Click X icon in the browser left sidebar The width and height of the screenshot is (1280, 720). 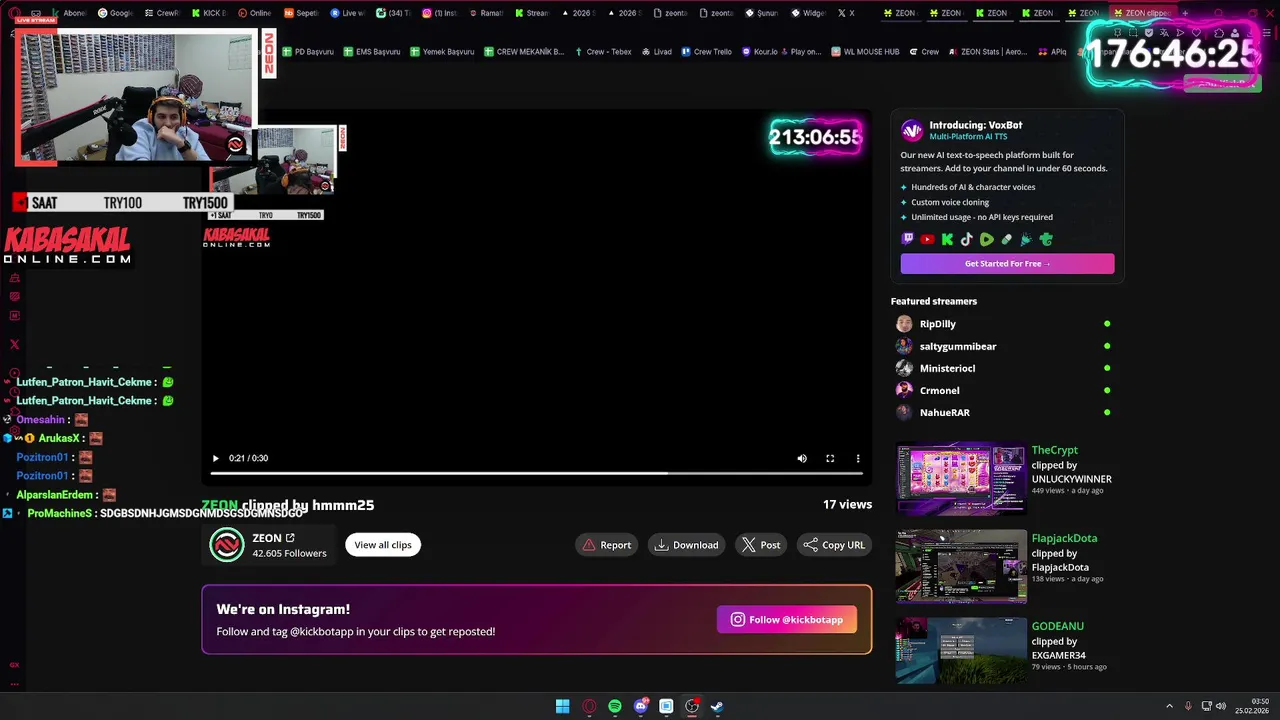(x=14, y=344)
